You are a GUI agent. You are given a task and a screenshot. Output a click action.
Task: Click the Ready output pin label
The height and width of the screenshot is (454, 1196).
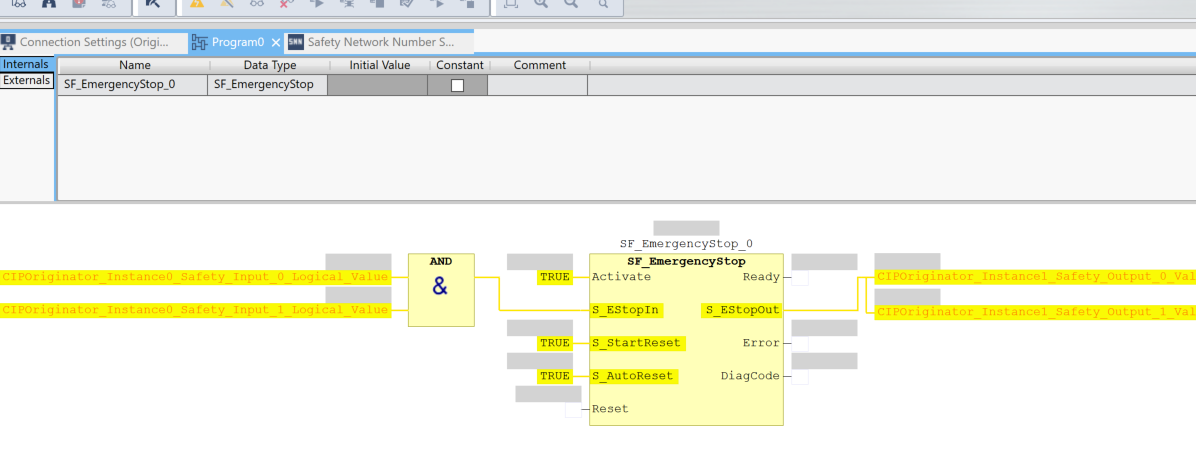tap(761, 277)
